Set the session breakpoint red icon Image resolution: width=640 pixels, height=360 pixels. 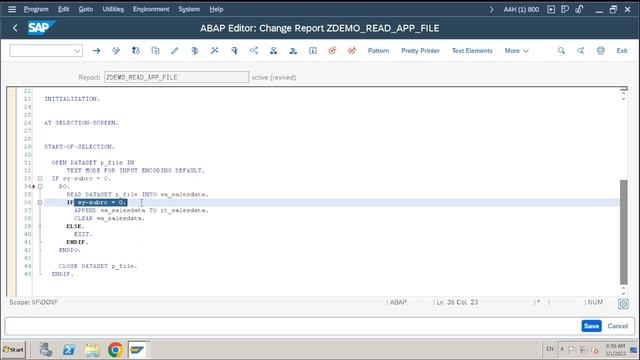click(x=332, y=51)
